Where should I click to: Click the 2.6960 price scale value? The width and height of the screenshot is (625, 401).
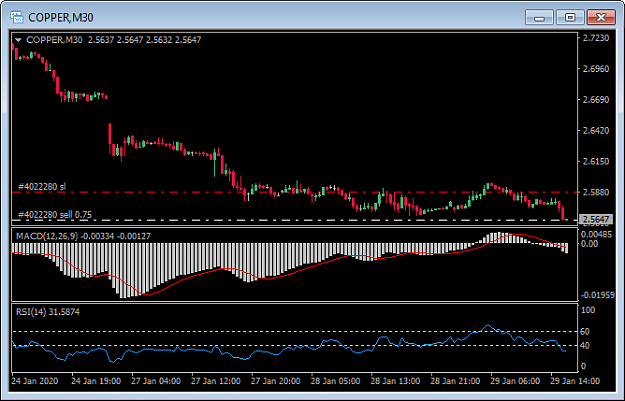596,69
